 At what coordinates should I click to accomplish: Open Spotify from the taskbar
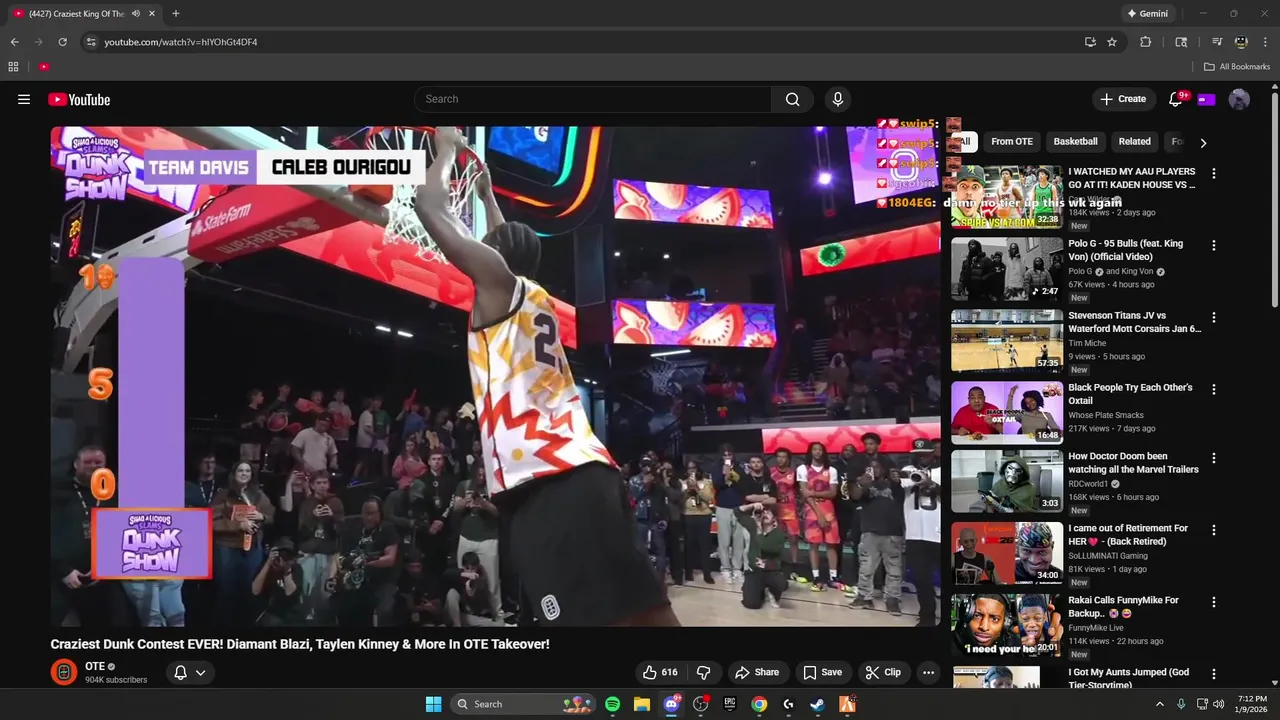pyautogui.click(x=612, y=704)
